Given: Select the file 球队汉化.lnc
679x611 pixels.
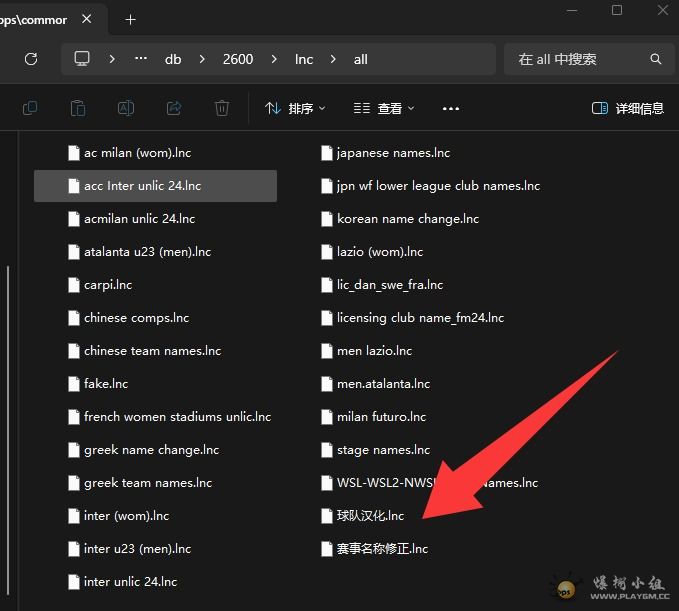Looking at the screenshot, I should coord(370,516).
